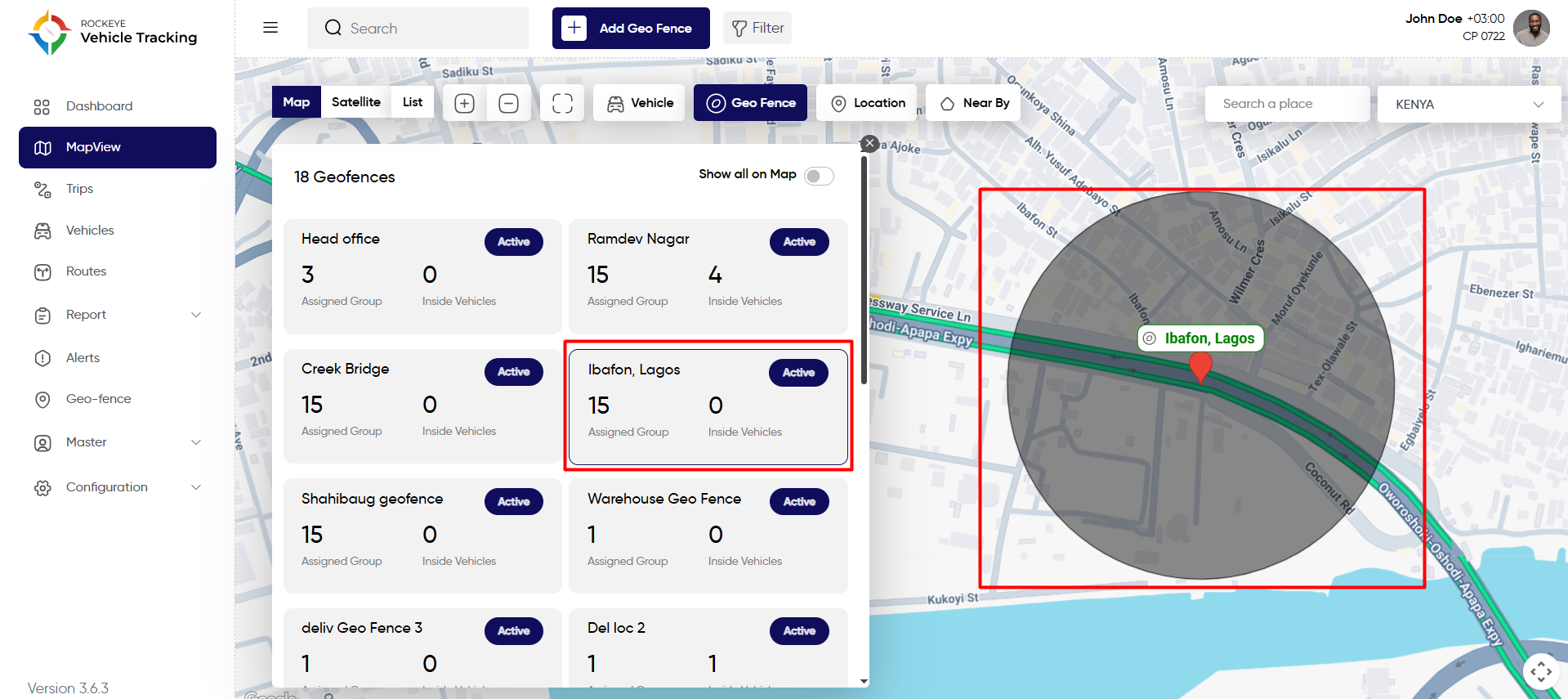Switch to Map view tab

coord(297,102)
